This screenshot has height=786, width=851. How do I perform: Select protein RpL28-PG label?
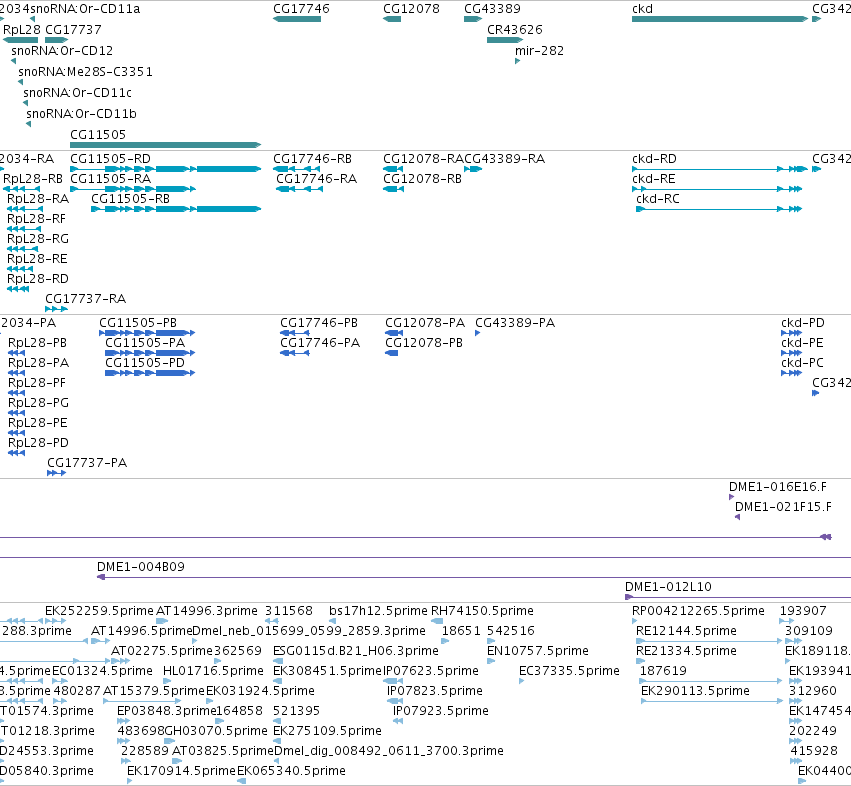click(x=39, y=403)
